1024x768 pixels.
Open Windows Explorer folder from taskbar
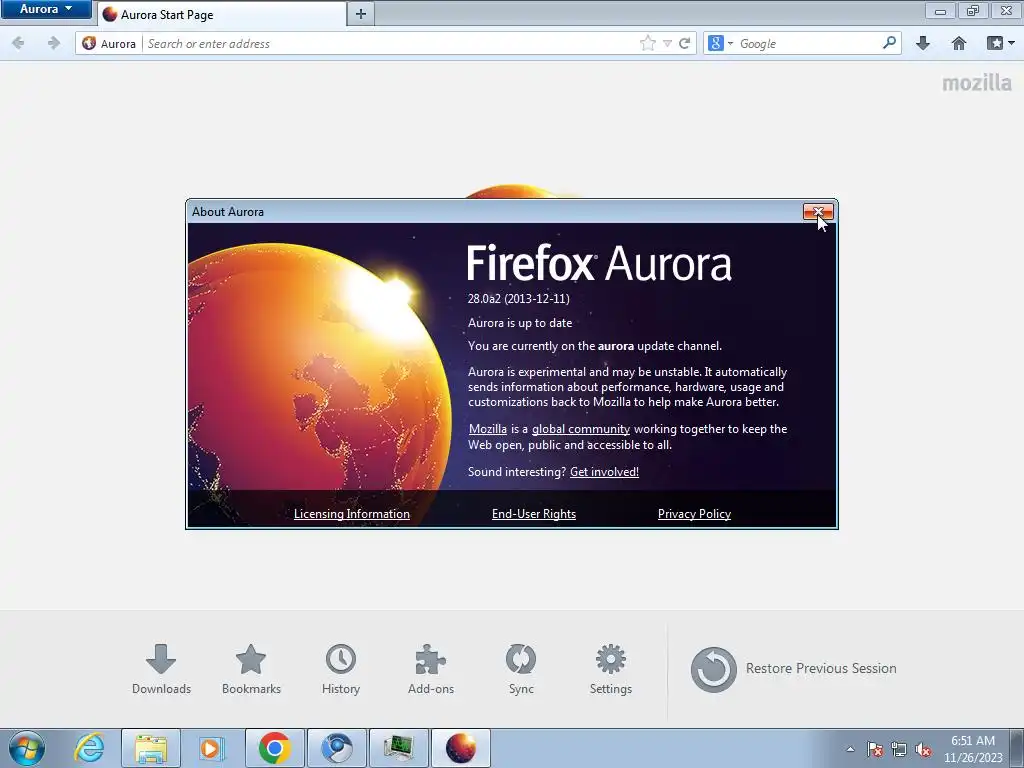point(151,748)
